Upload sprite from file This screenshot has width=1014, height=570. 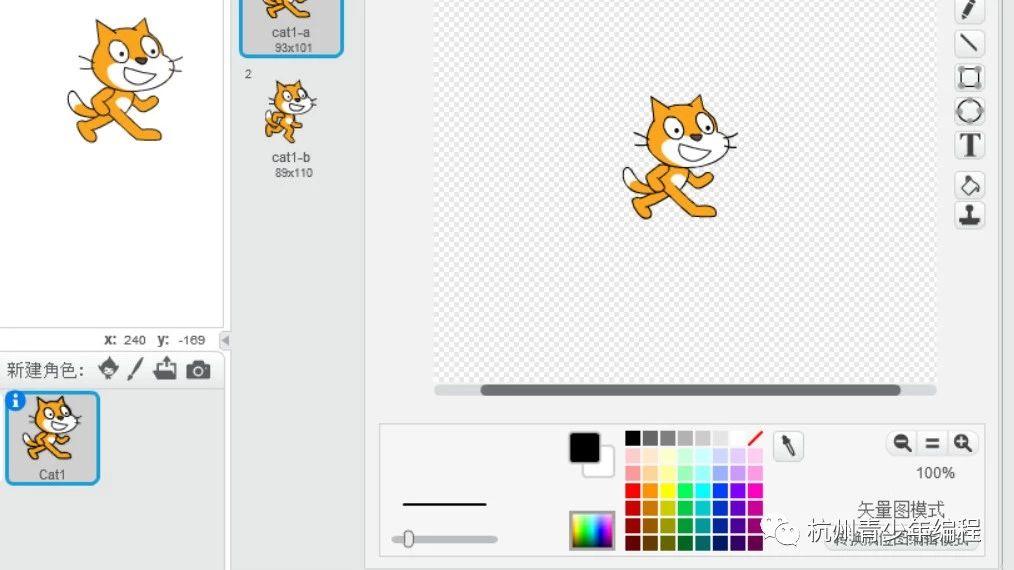165,369
